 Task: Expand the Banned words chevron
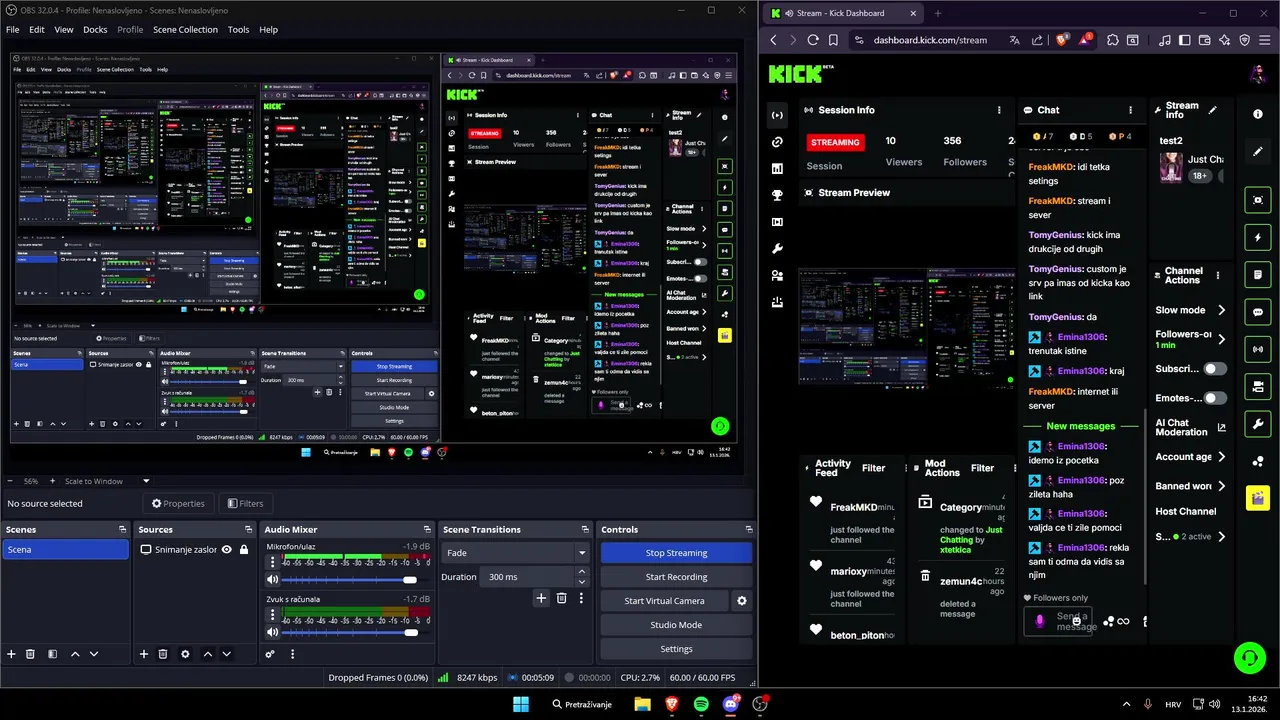pyautogui.click(x=1221, y=486)
